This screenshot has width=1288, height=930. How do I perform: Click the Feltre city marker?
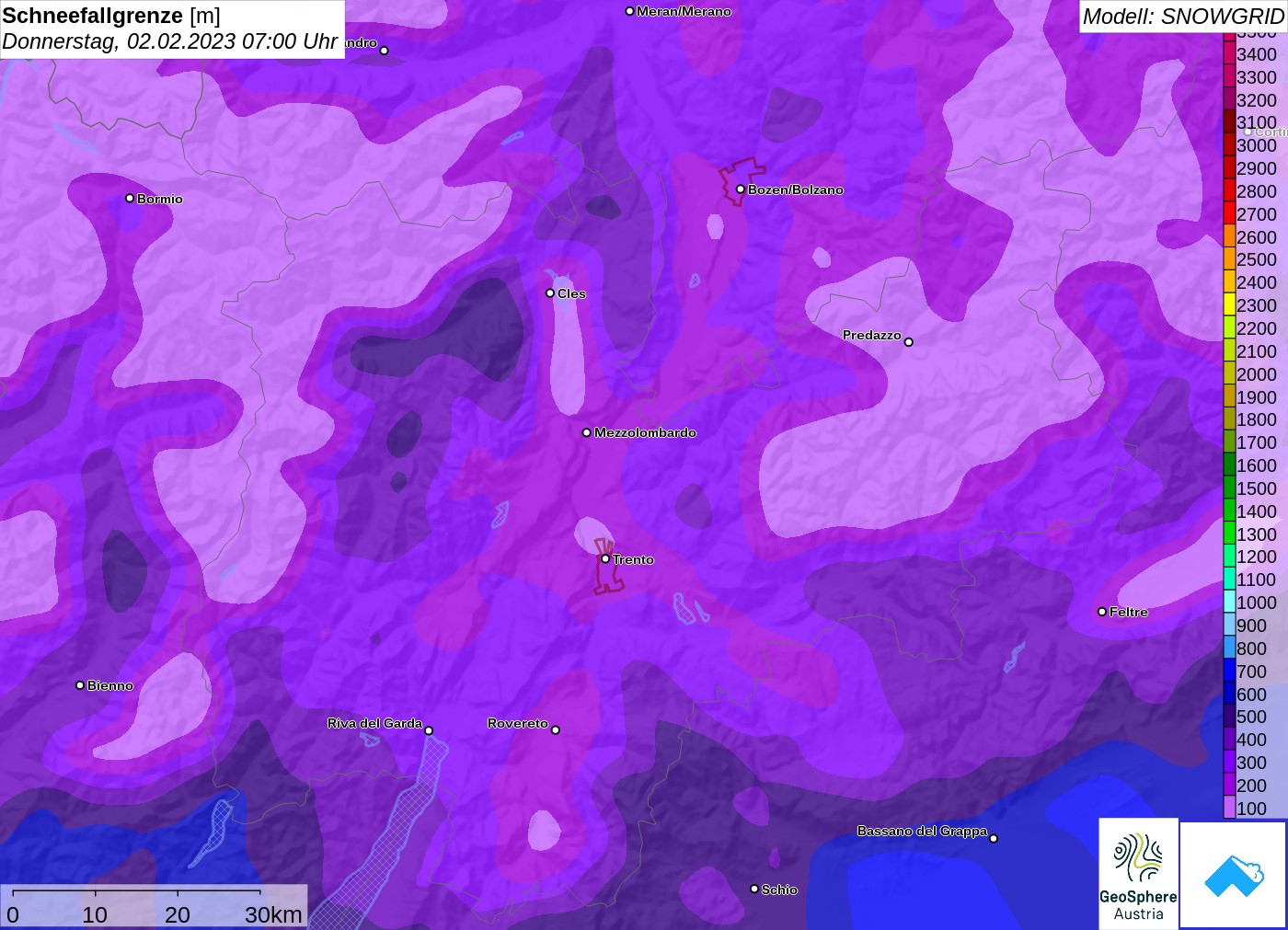click(x=1102, y=612)
